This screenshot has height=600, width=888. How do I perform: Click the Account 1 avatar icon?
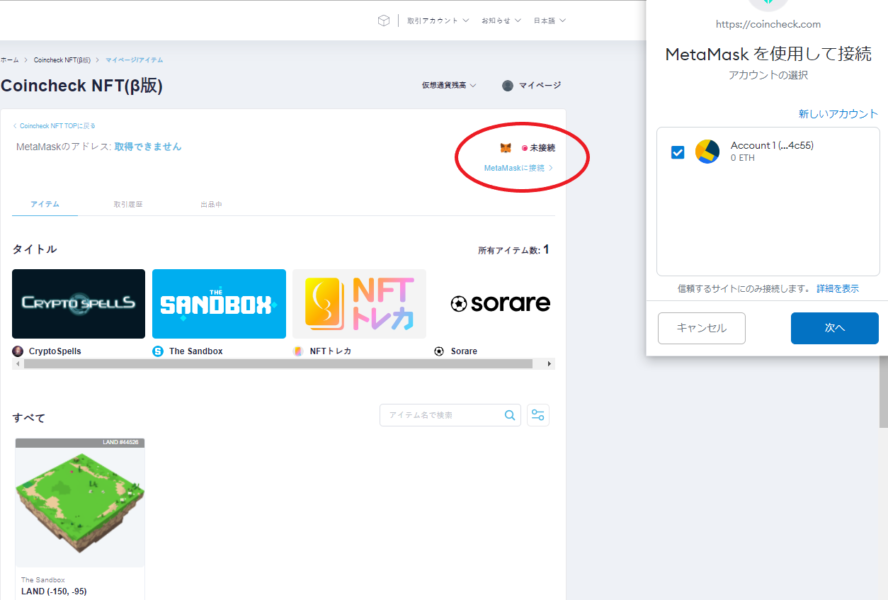click(x=707, y=152)
